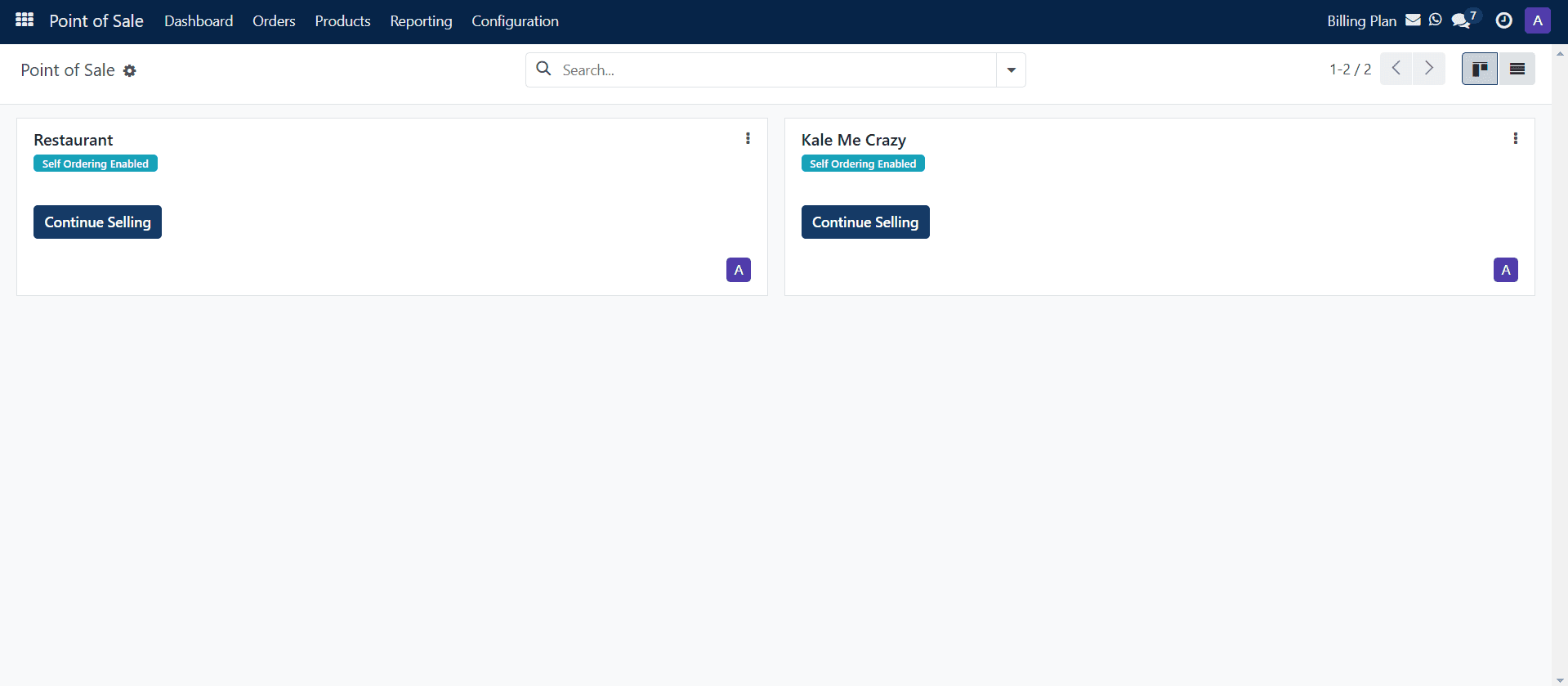The image size is (1568, 686).
Task: Open the Restaurant card three-dot menu
Action: [748, 138]
